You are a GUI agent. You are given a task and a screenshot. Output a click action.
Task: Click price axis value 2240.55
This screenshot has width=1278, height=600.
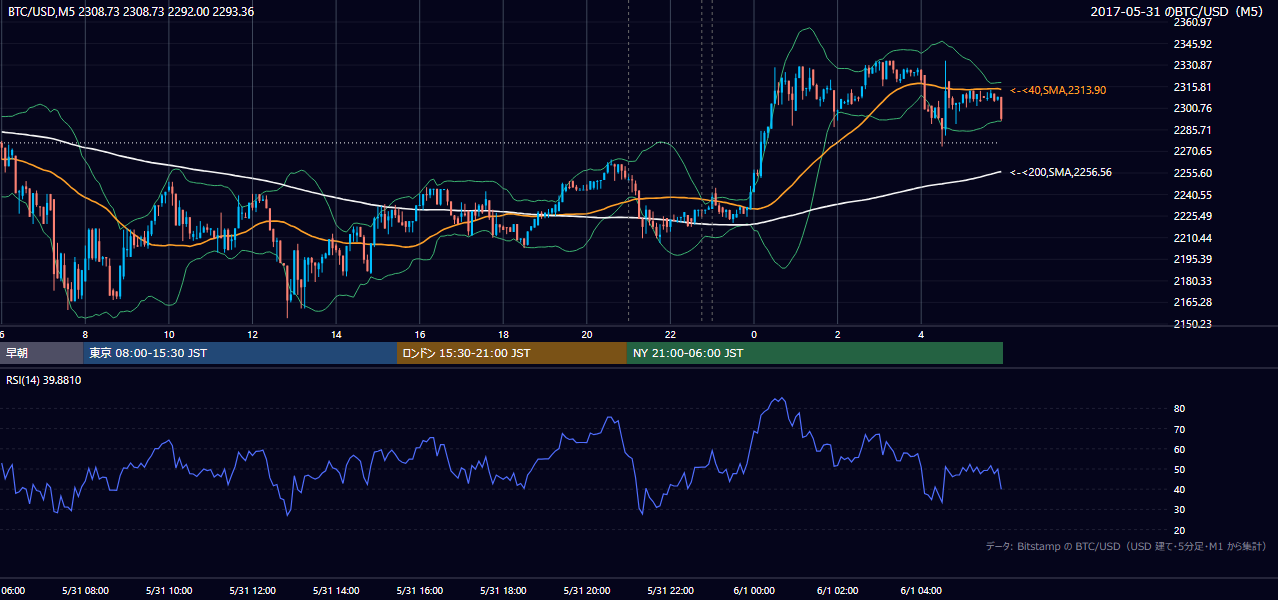[x=1193, y=195]
